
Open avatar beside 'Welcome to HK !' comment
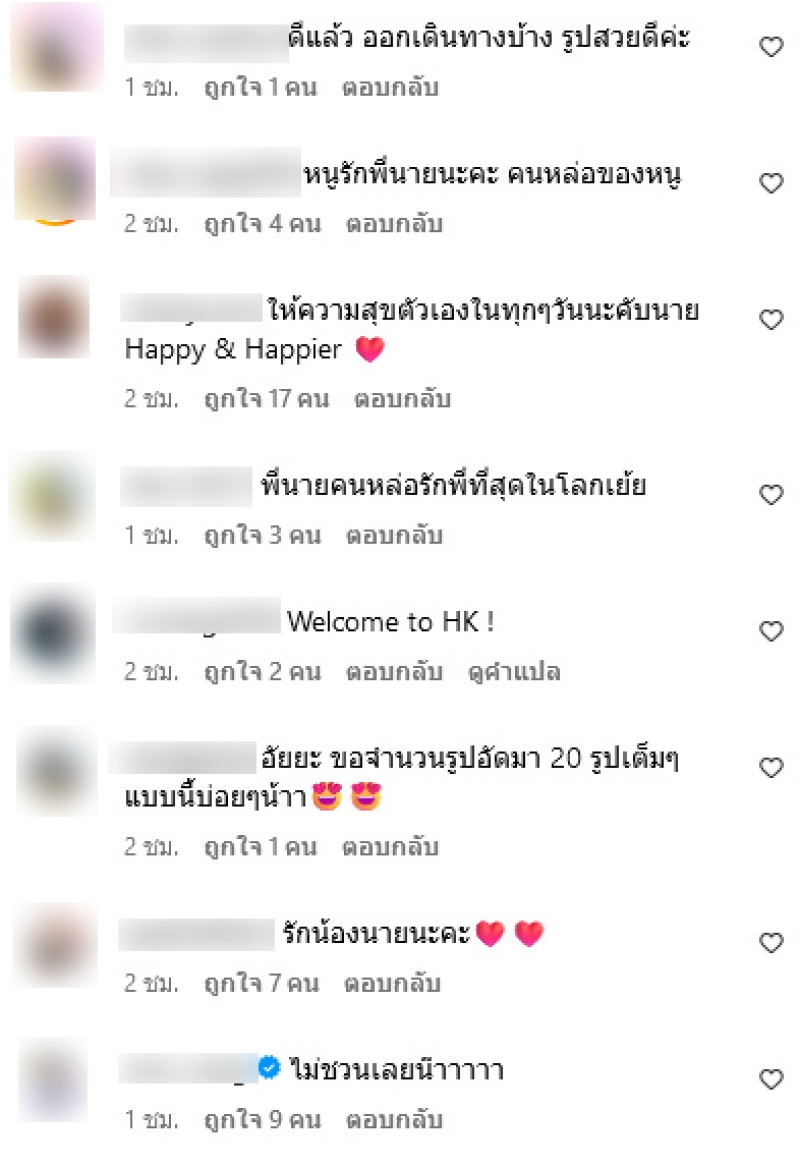[x=53, y=633]
